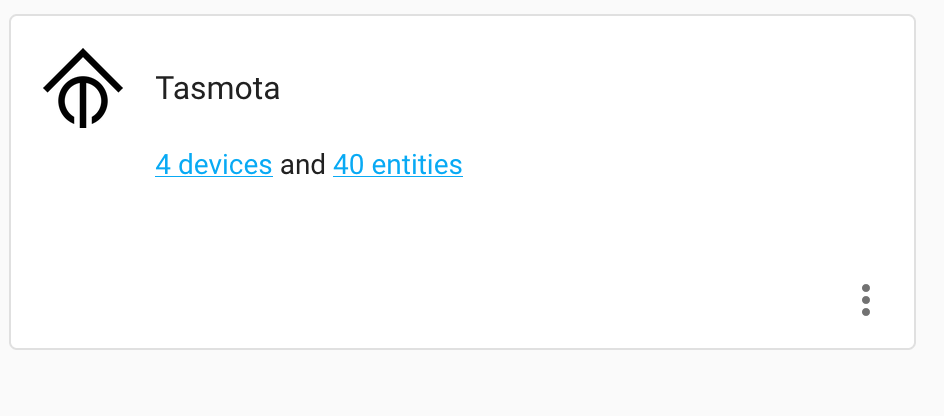944x416 pixels.
Task: View the forty Tasmota entities
Action: coord(398,164)
